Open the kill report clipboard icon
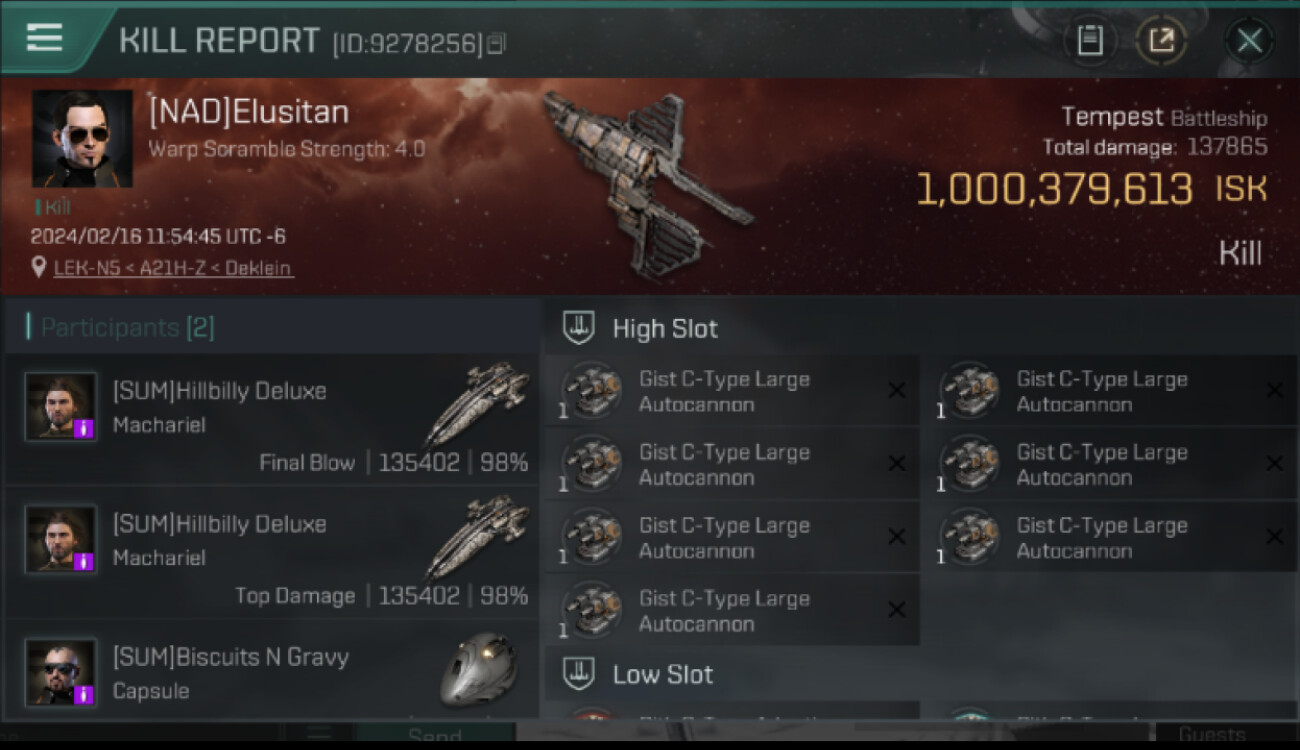The height and width of the screenshot is (750, 1300). (1089, 40)
